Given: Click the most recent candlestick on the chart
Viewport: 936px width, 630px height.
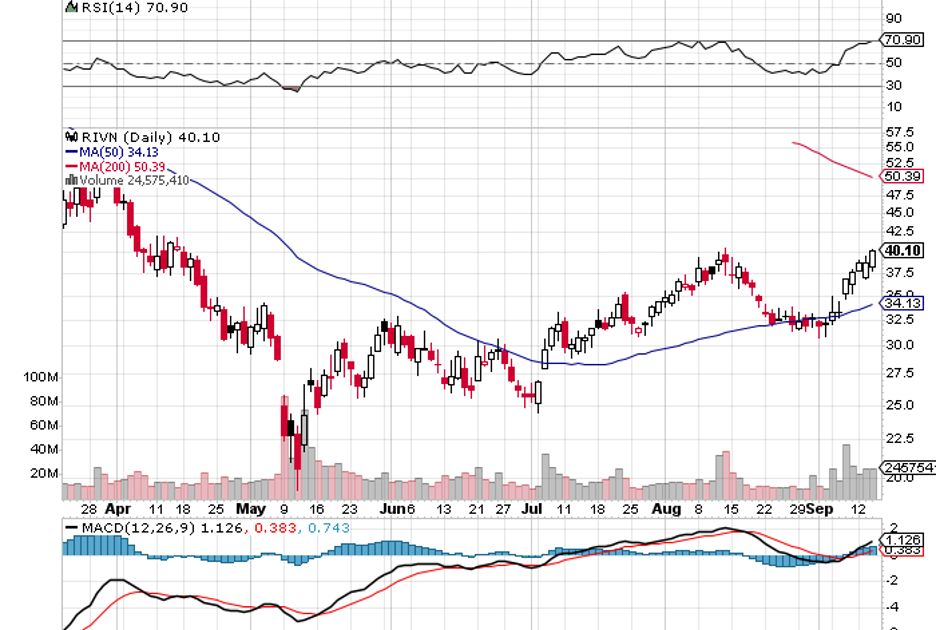Looking at the screenshot, I should point(872,259).
